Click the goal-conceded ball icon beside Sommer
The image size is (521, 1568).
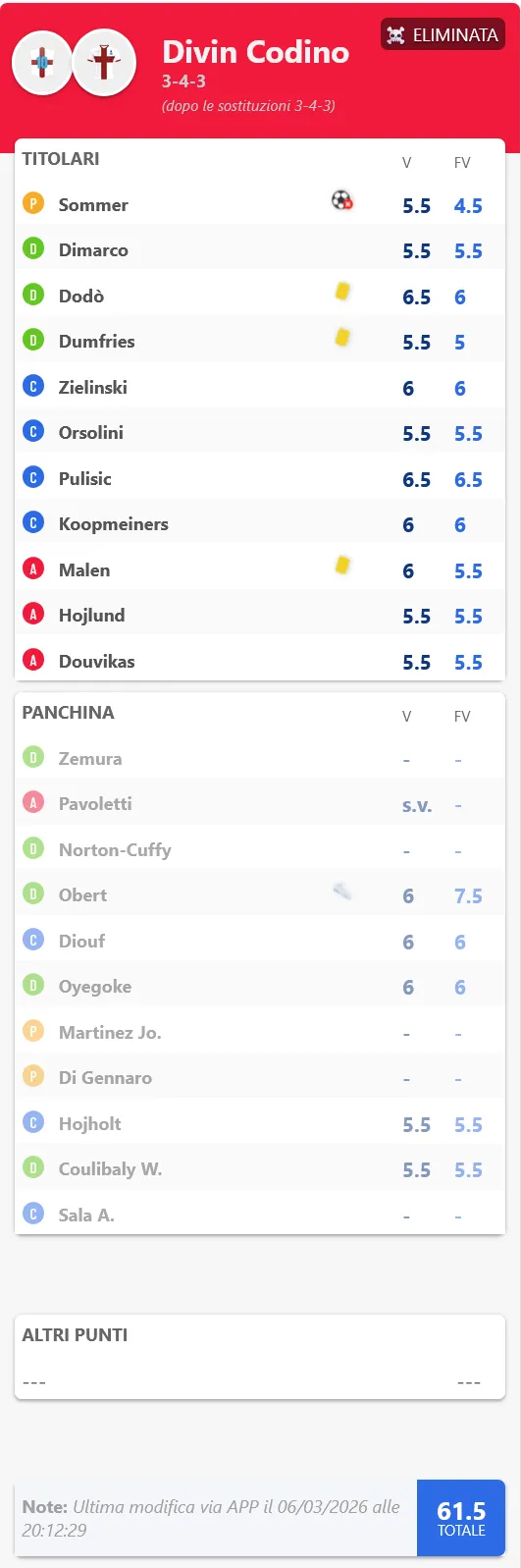coord(341,200)
